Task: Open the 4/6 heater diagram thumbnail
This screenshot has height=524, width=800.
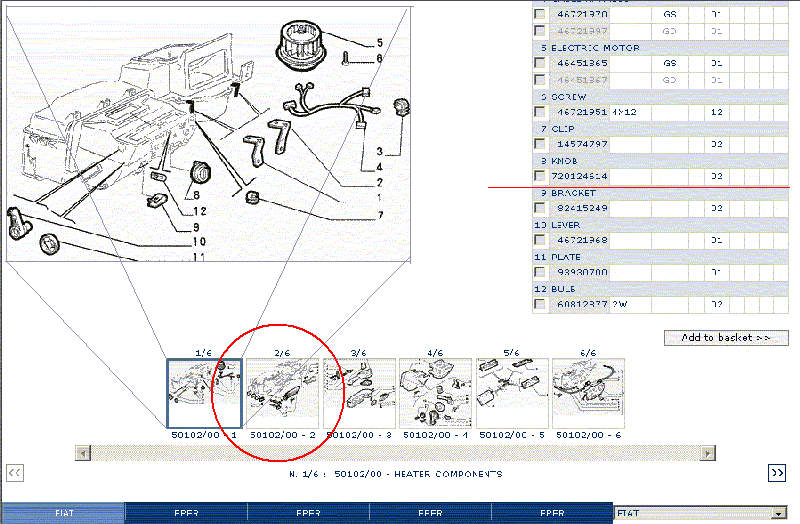Action: point(435,393)
